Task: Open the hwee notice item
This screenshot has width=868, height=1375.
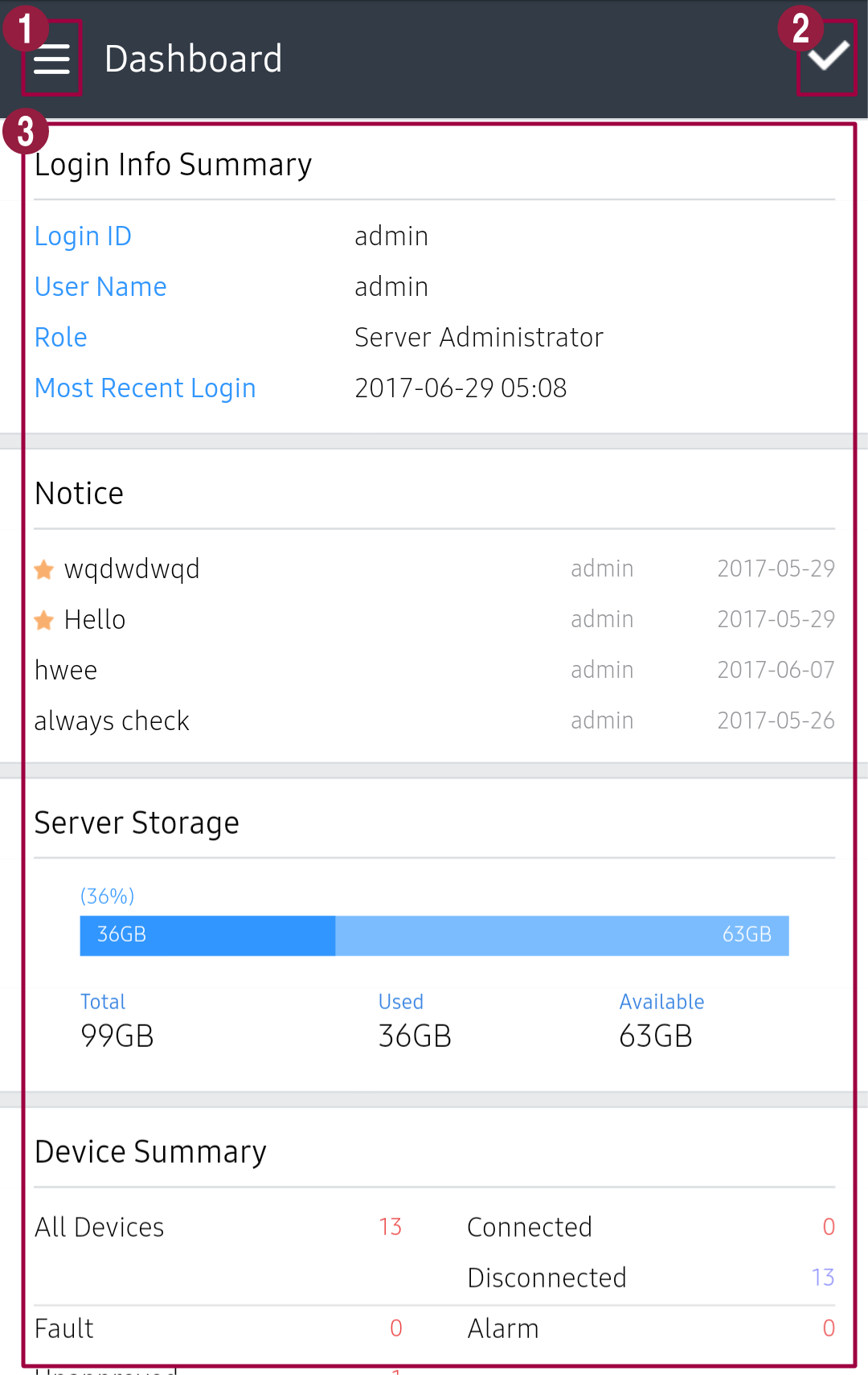Action: pyautogui.click(x=66, y=670)
